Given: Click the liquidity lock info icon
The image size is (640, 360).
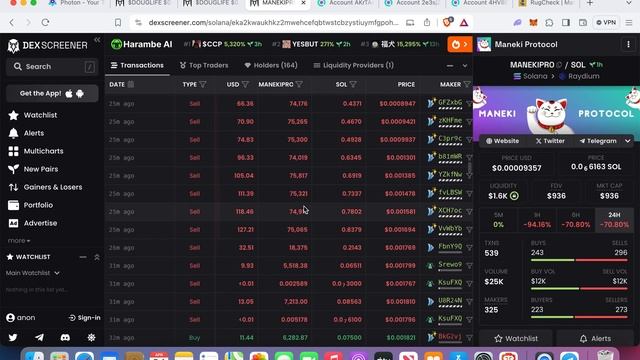Looking at the screenshot, I should tap(514, 196).
